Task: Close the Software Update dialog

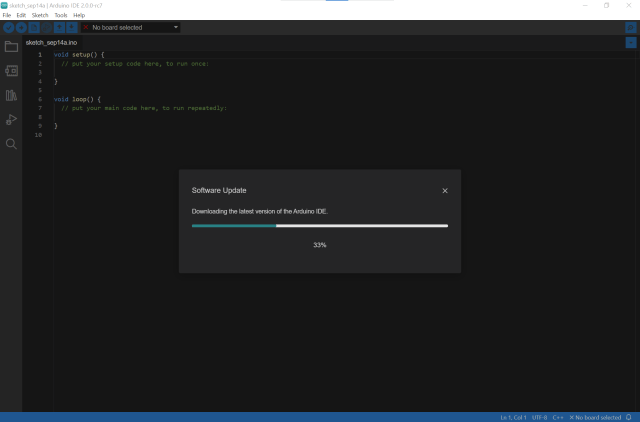Action: coord(445,191)
